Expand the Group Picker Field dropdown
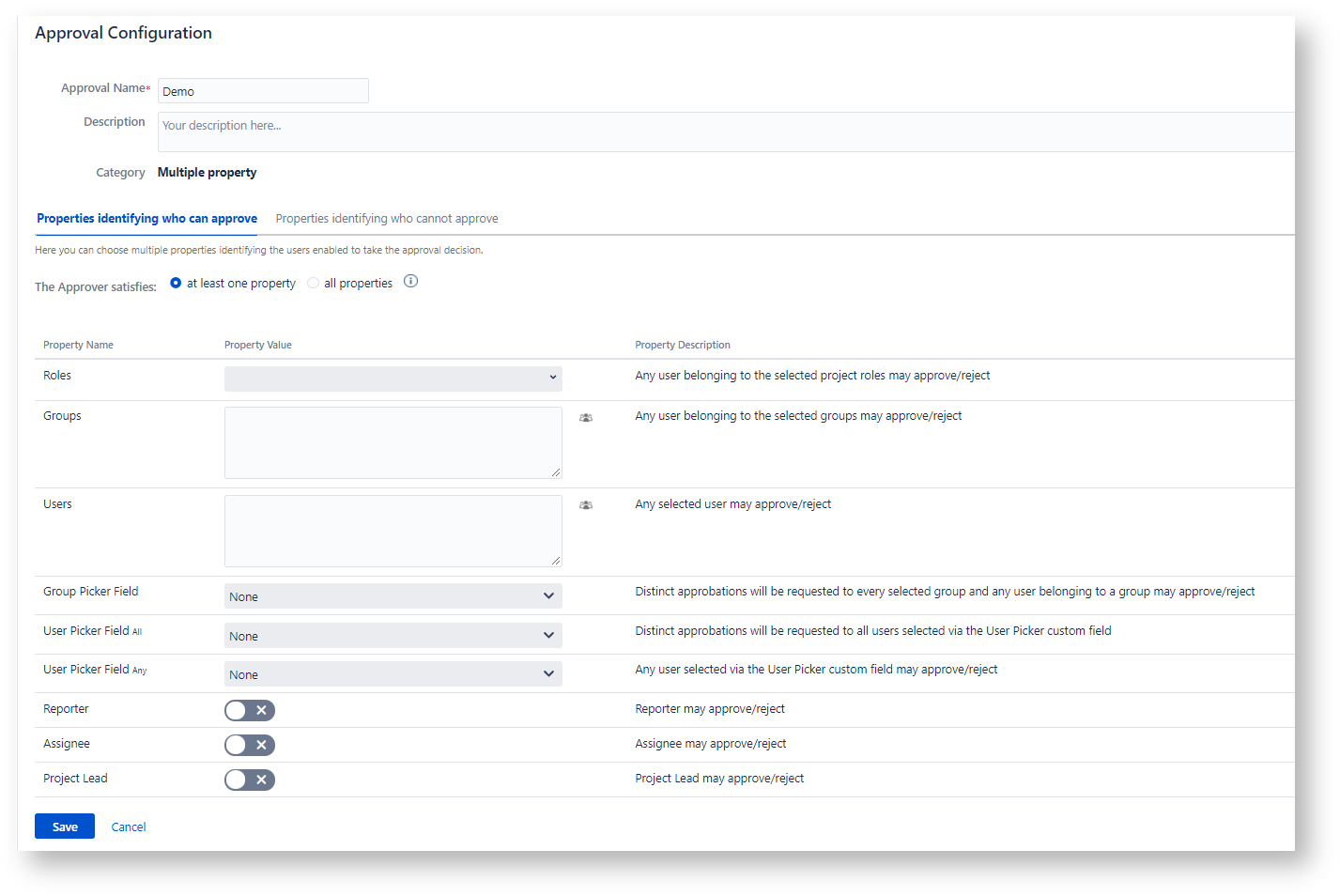 click(x=393, y=596)
